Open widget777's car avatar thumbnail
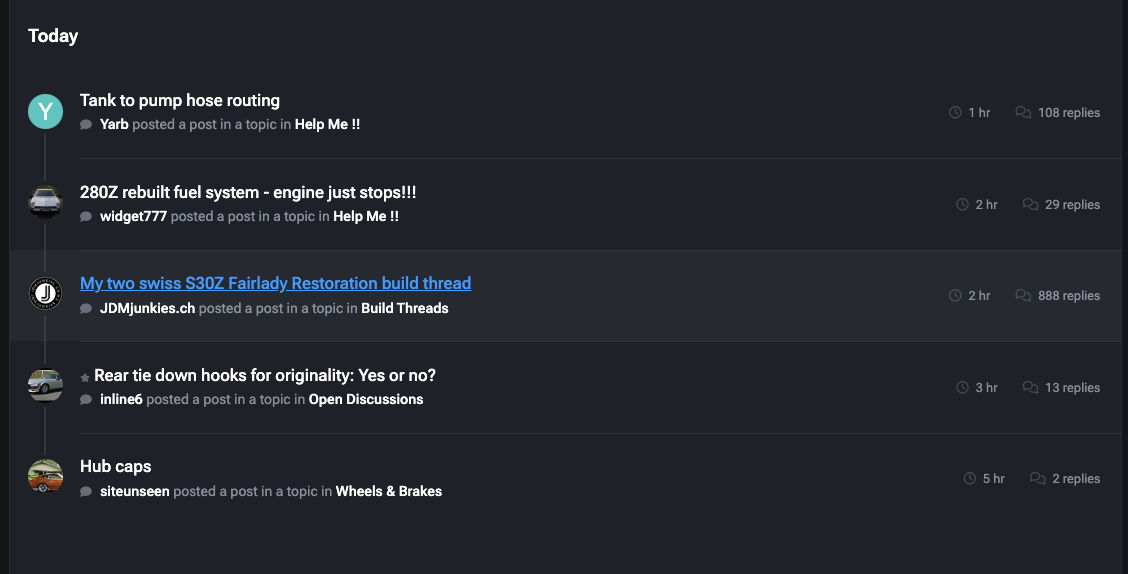Screen dimensions: 1128x574 pyautogui.click(x=45, y=203)
